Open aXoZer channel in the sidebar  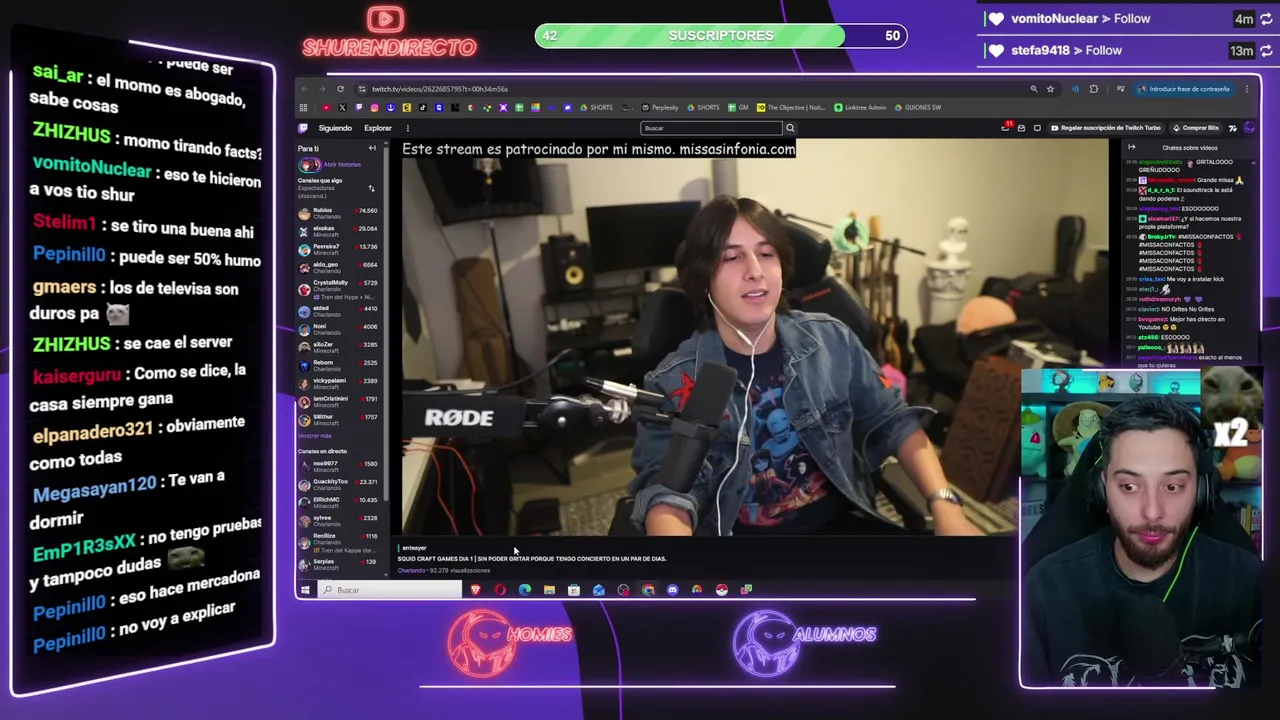(338, 347)
